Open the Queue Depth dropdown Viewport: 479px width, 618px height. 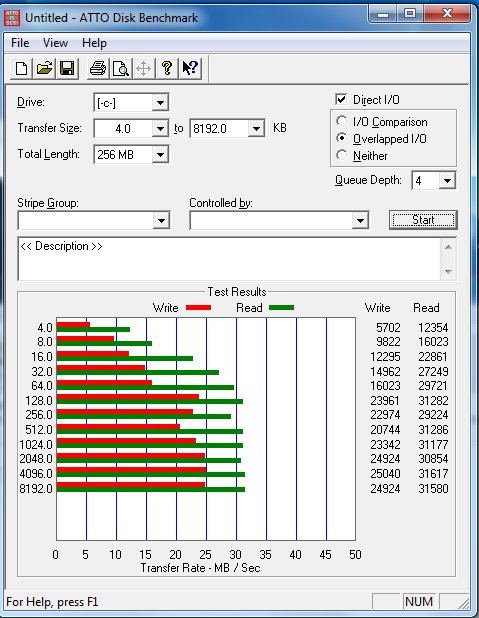point(447,181)
